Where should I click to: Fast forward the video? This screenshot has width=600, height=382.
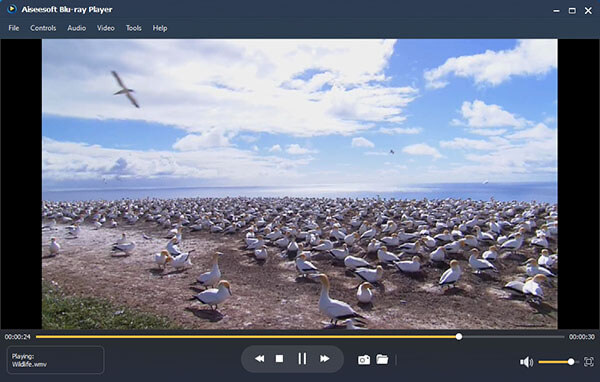tap(324, 359)
